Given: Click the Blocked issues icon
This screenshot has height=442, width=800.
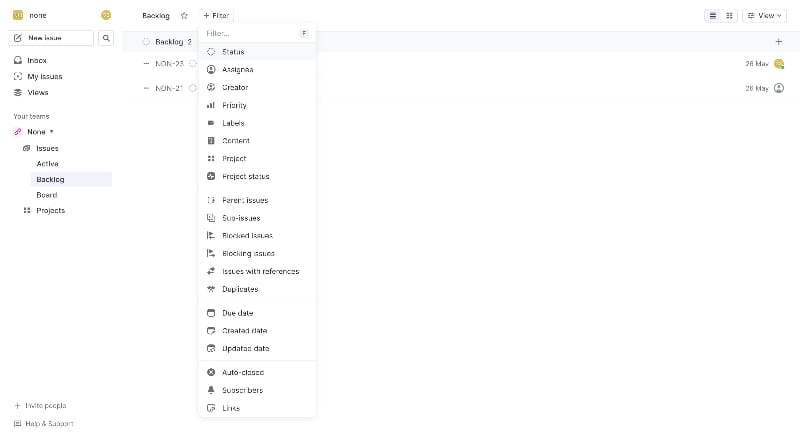Looking at the screenshot, I should (x=211, y=235).
